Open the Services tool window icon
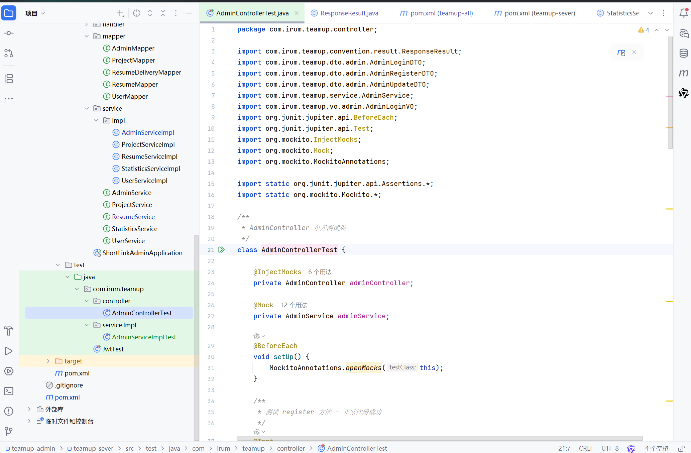 point(8,371)
